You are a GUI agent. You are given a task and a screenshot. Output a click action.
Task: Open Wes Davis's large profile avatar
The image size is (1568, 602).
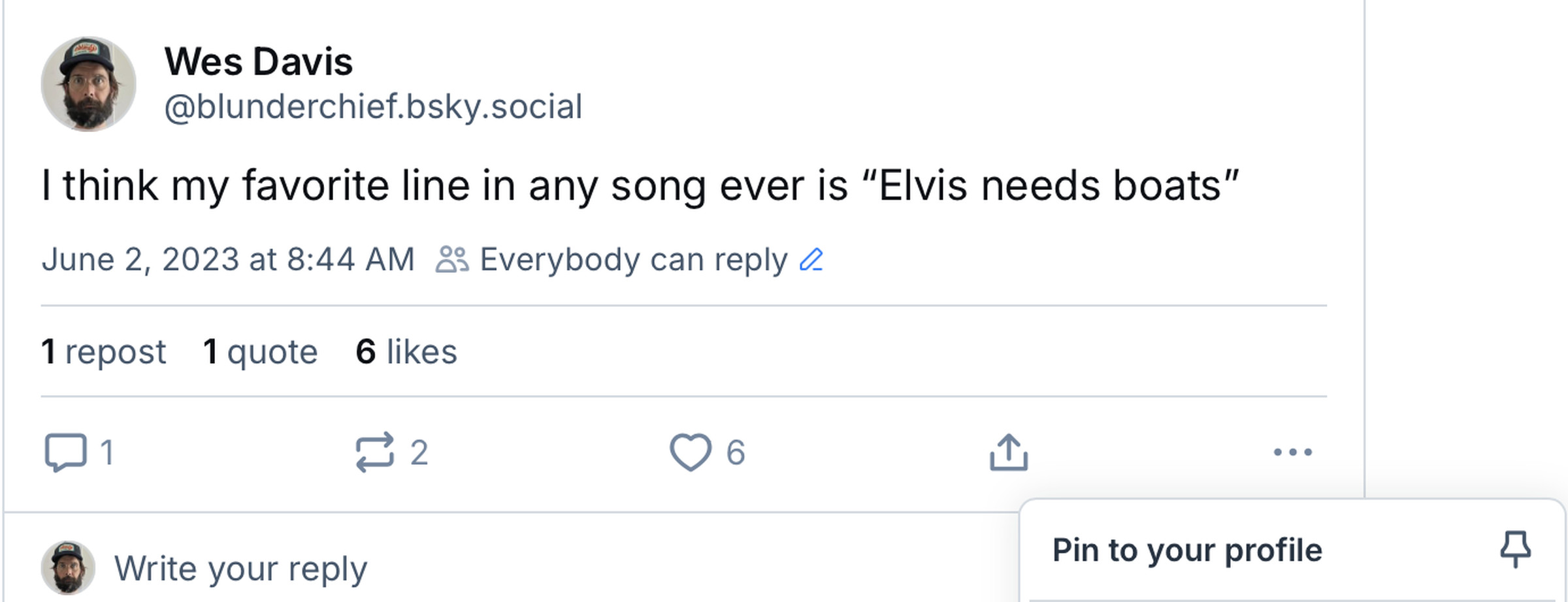[88, 84]
